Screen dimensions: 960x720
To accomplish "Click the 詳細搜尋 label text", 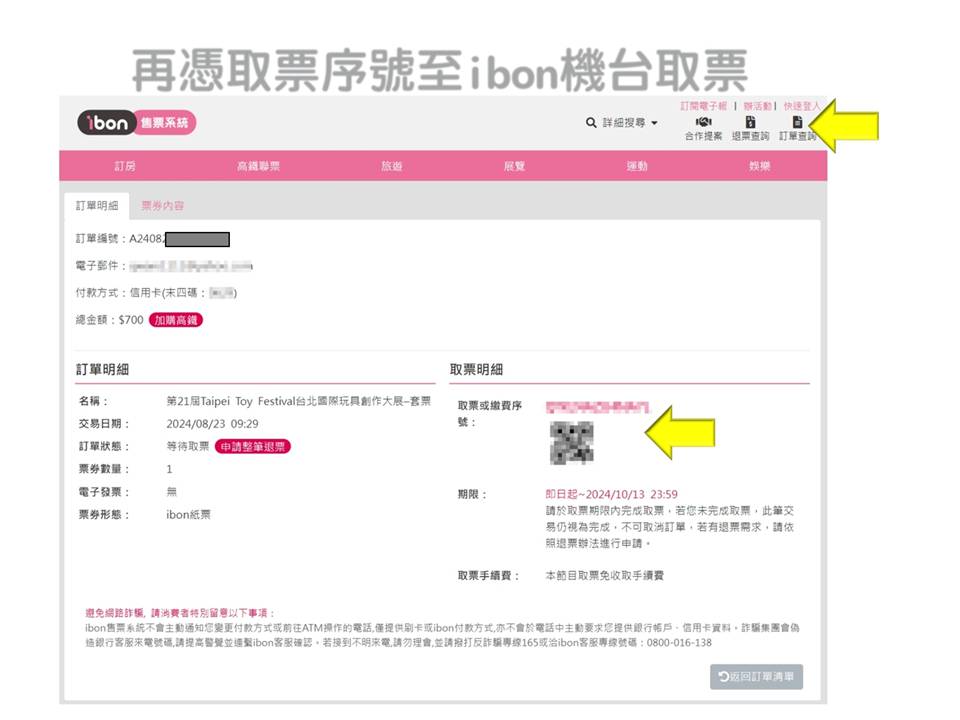I will click(x=624, y=123).
